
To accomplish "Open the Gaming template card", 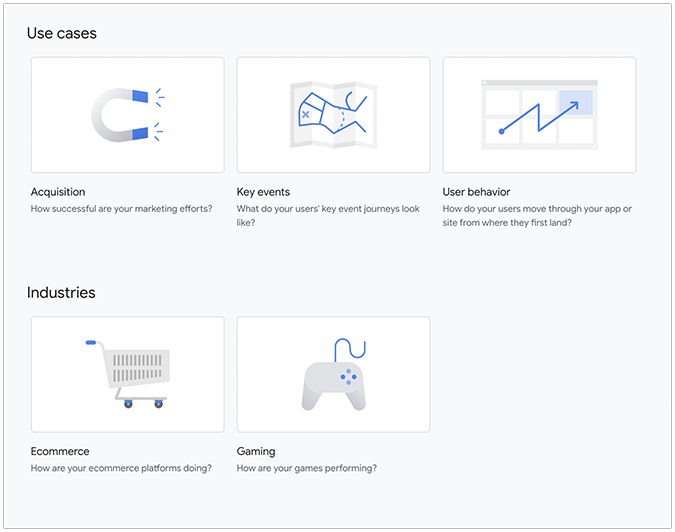I will [x=334, y=374].
